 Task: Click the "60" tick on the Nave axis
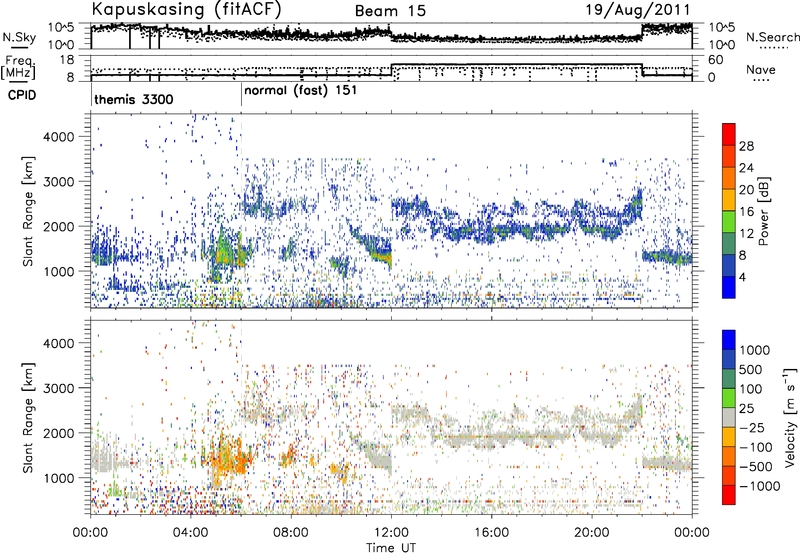point(716,60)
